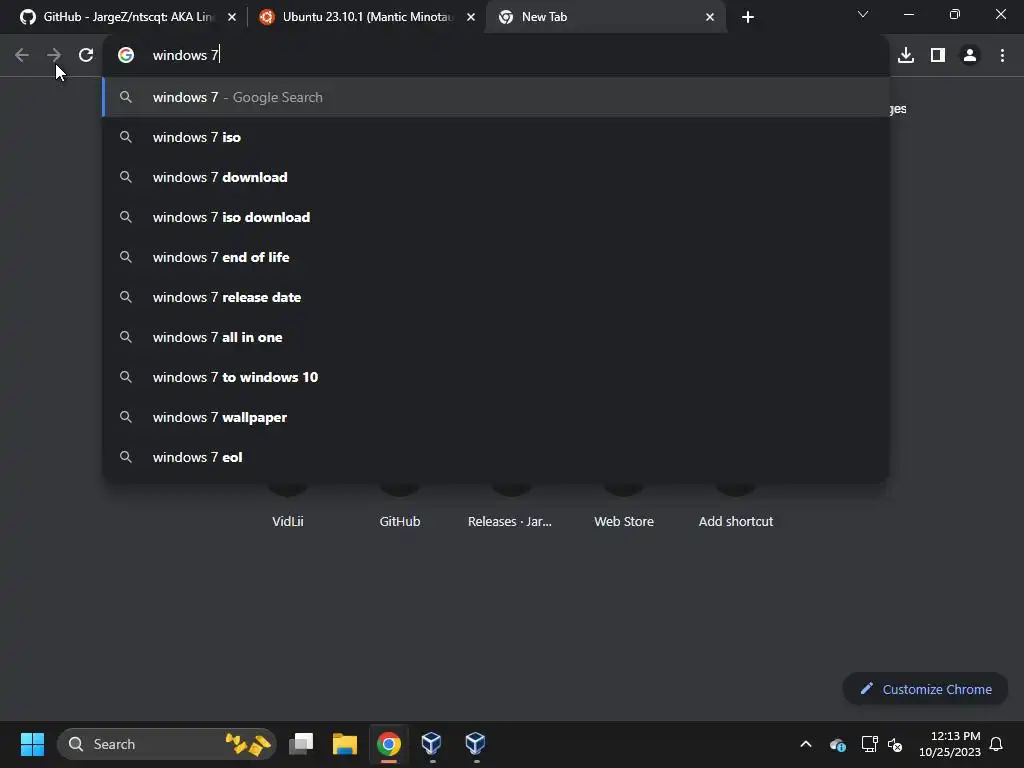Click the muted volume tray icon
This screenshot has width=1024, height=768.
point(895,744)
